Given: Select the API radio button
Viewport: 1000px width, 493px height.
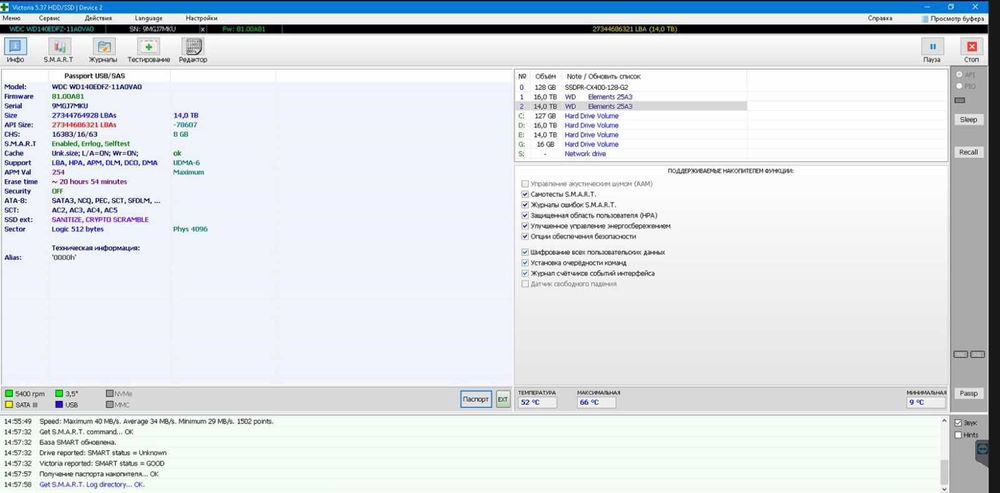Looking at the screenshot, I should tap(959, 75).
